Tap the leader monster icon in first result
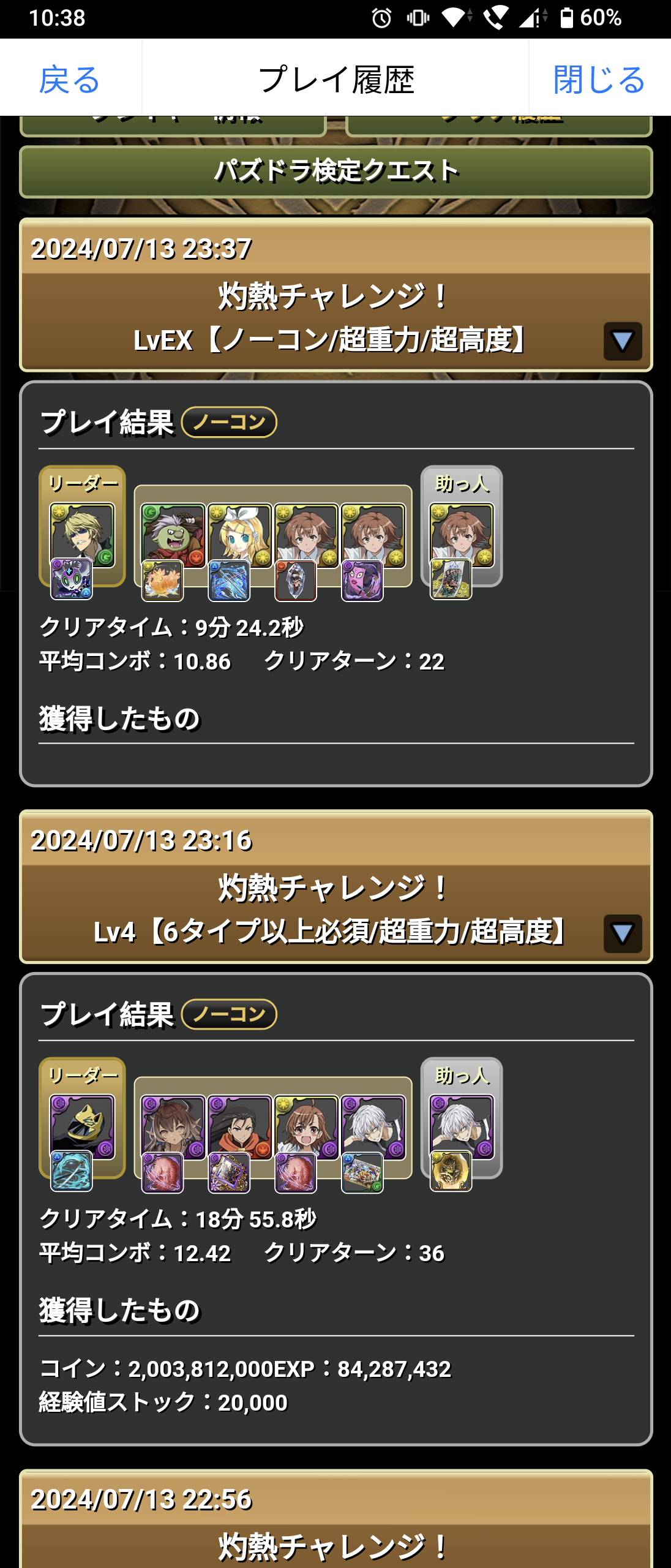 click(x=82, y=536)
